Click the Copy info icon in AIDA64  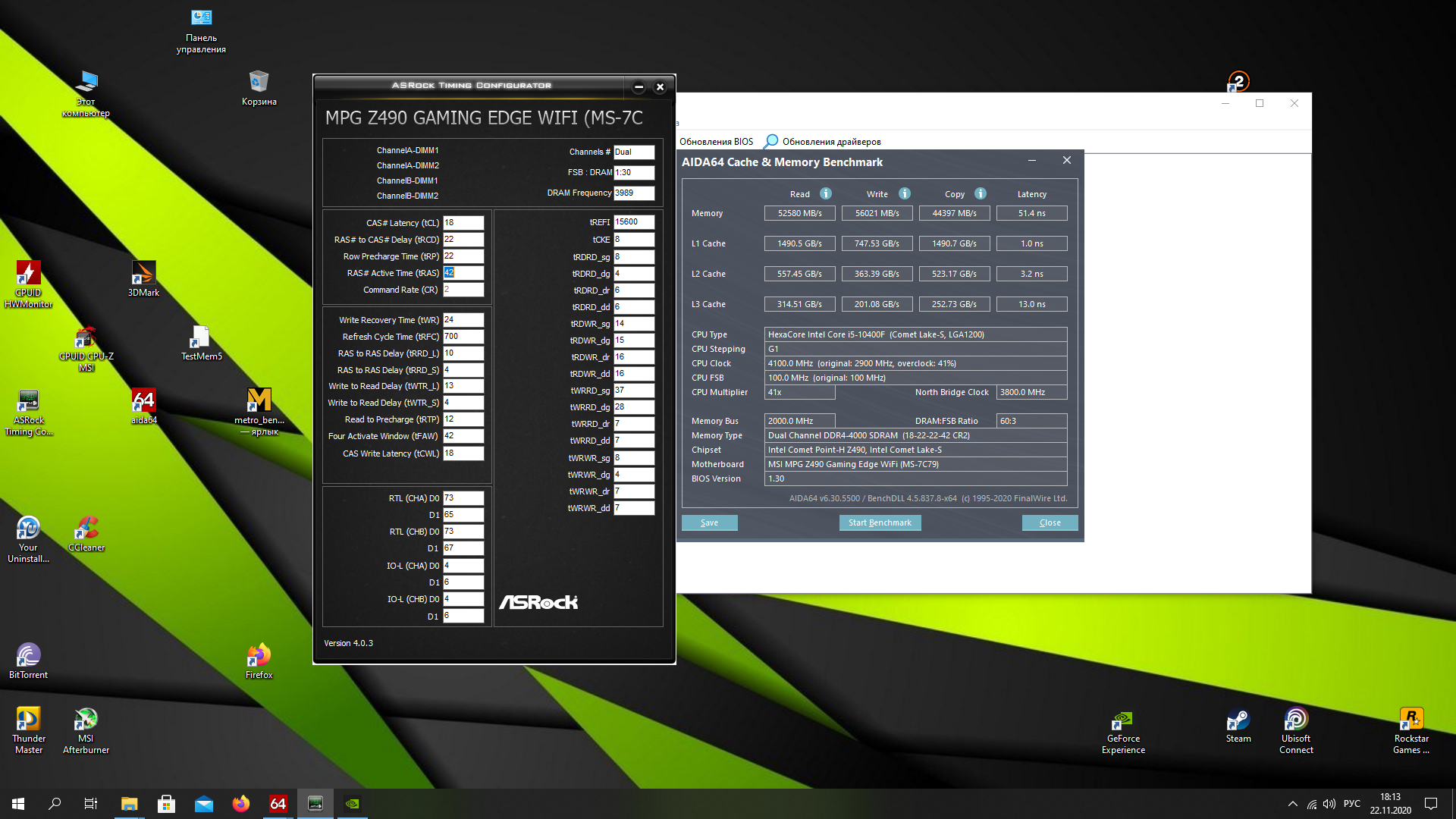coord(981,193)
